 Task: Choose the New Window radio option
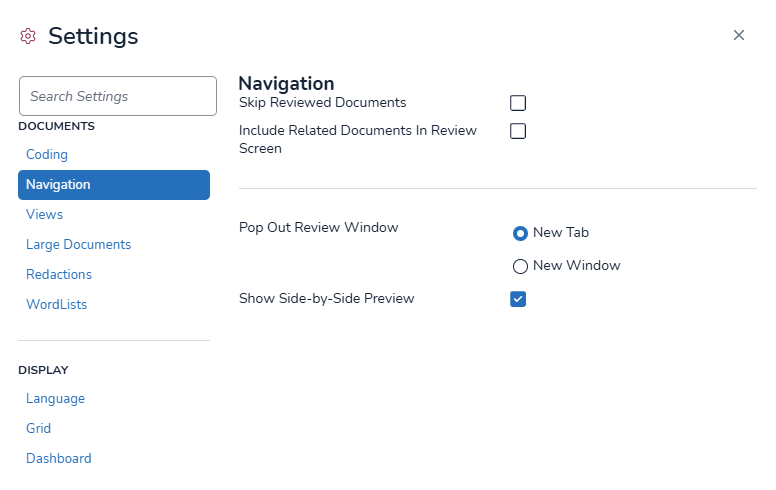520,267
